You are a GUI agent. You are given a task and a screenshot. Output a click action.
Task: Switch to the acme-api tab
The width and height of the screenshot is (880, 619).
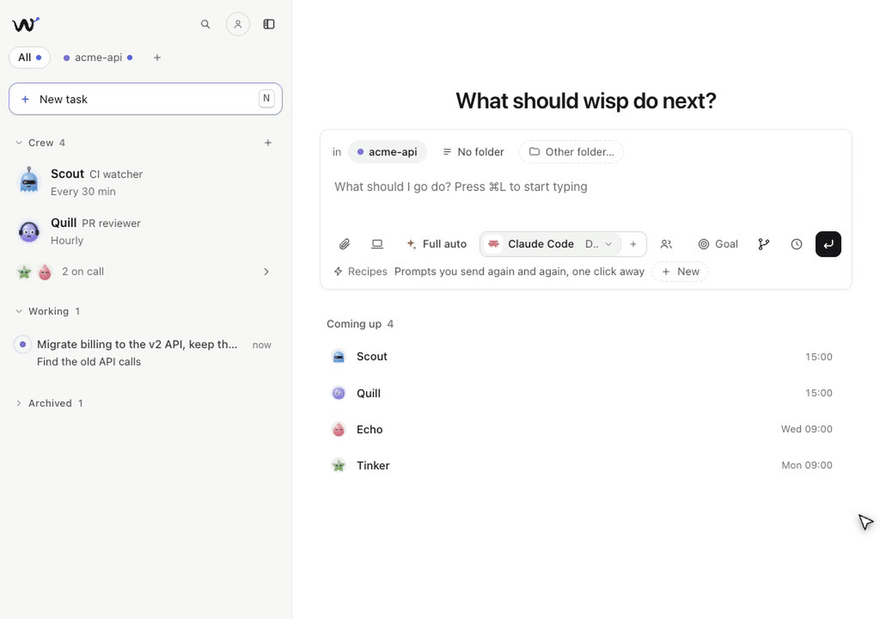click(98, 58)
